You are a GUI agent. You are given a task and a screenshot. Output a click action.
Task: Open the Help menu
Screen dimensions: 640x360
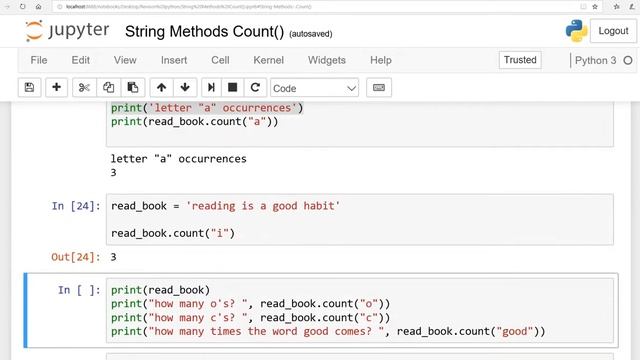[380, 60]
